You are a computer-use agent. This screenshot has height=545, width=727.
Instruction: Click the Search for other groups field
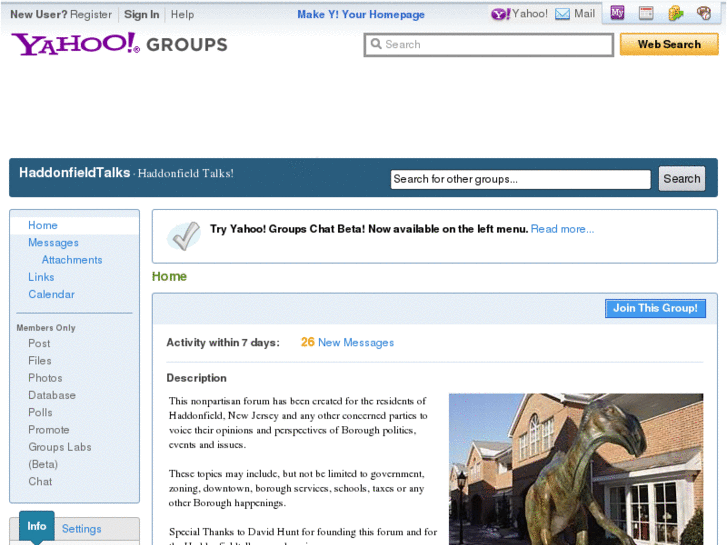pos(521,179)
